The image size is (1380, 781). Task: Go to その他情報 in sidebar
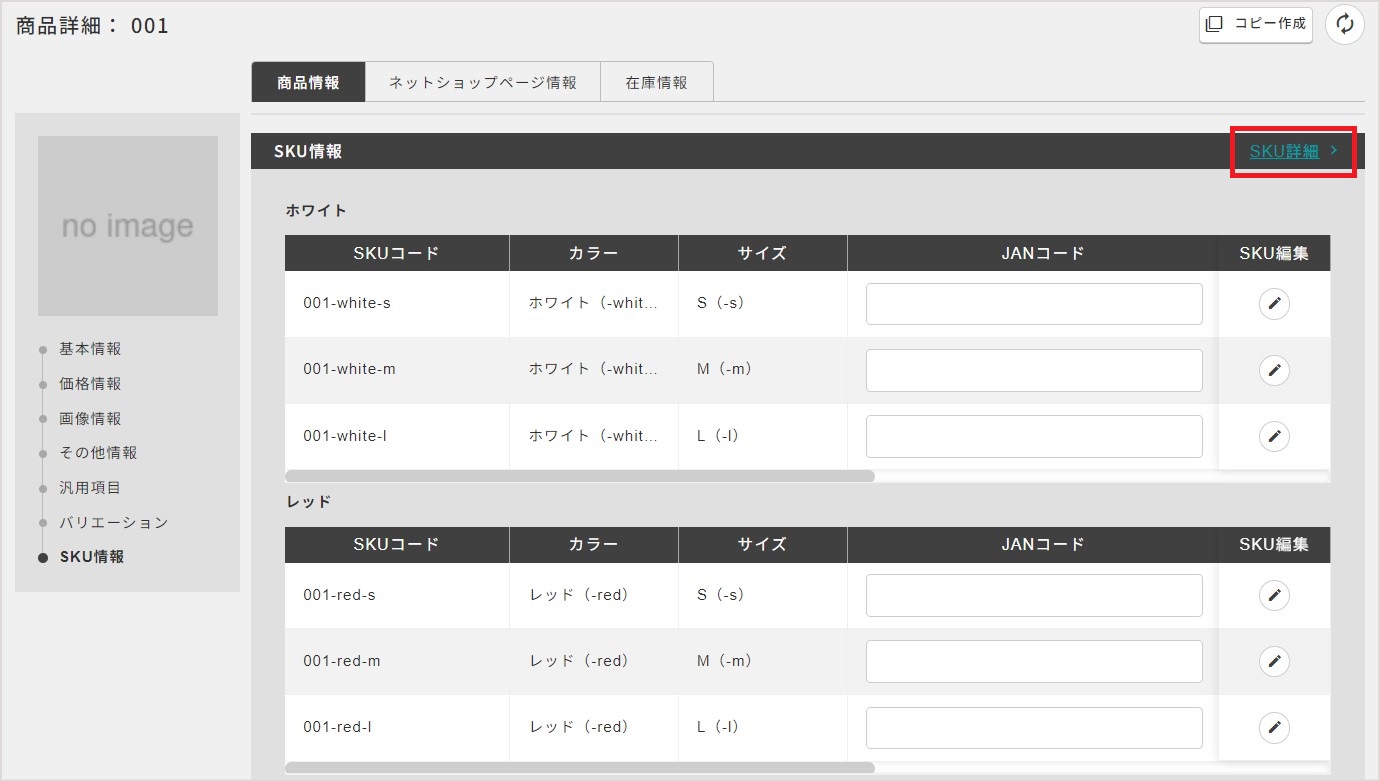[98, 453]
